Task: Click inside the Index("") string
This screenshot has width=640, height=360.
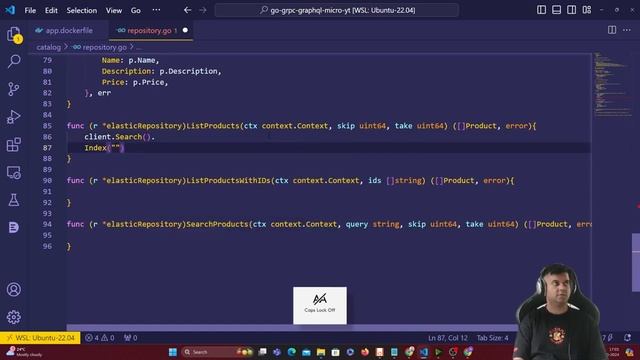Action: pos(116,148)
